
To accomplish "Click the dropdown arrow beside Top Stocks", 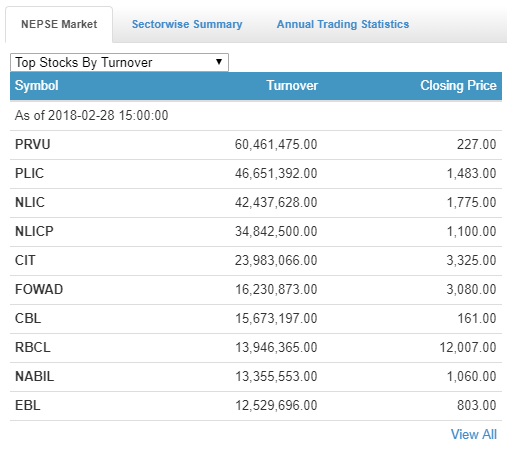I will click(219, 62).
